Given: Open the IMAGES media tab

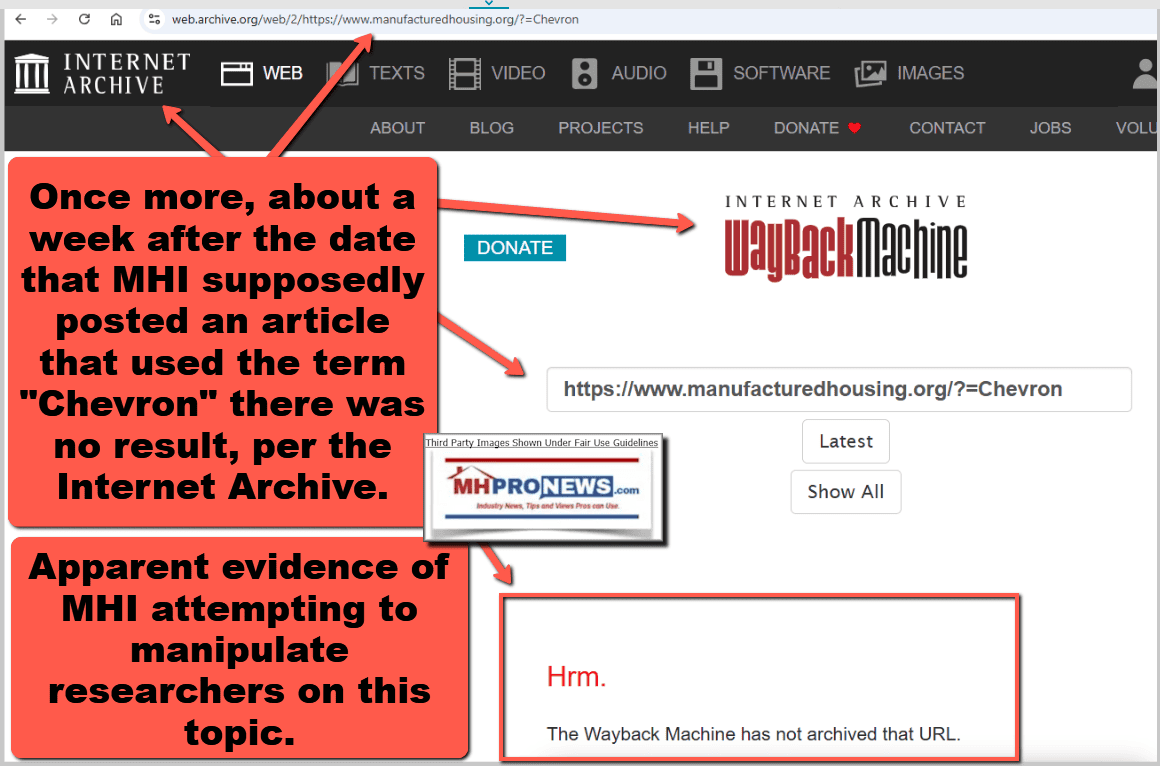Looking at the screenshot, I should [931, 73].
